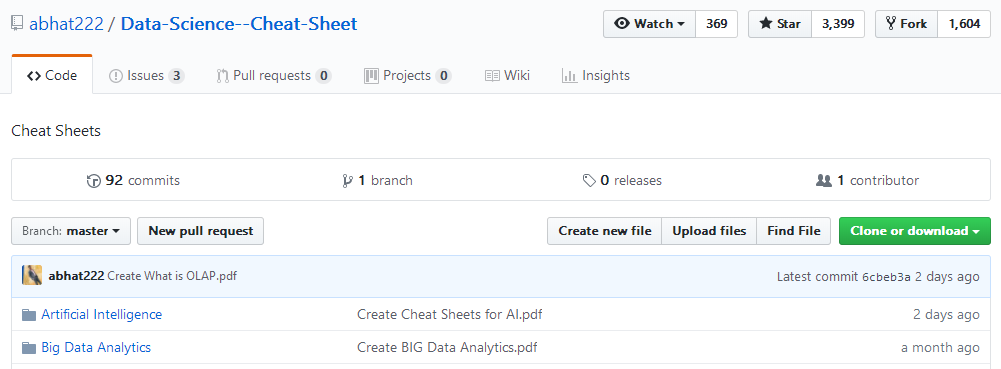This screenshot has width=1001, height=369.
Task: Click the Pull requests count badge showing 0
Action: pyautogui.click(x=324, y=76)
